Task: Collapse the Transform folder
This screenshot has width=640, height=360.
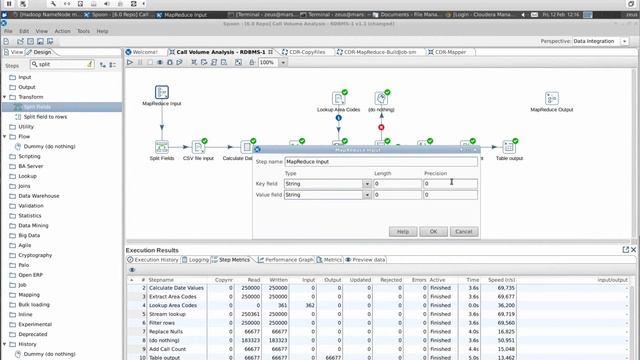Action: click(x=4, y=97)
